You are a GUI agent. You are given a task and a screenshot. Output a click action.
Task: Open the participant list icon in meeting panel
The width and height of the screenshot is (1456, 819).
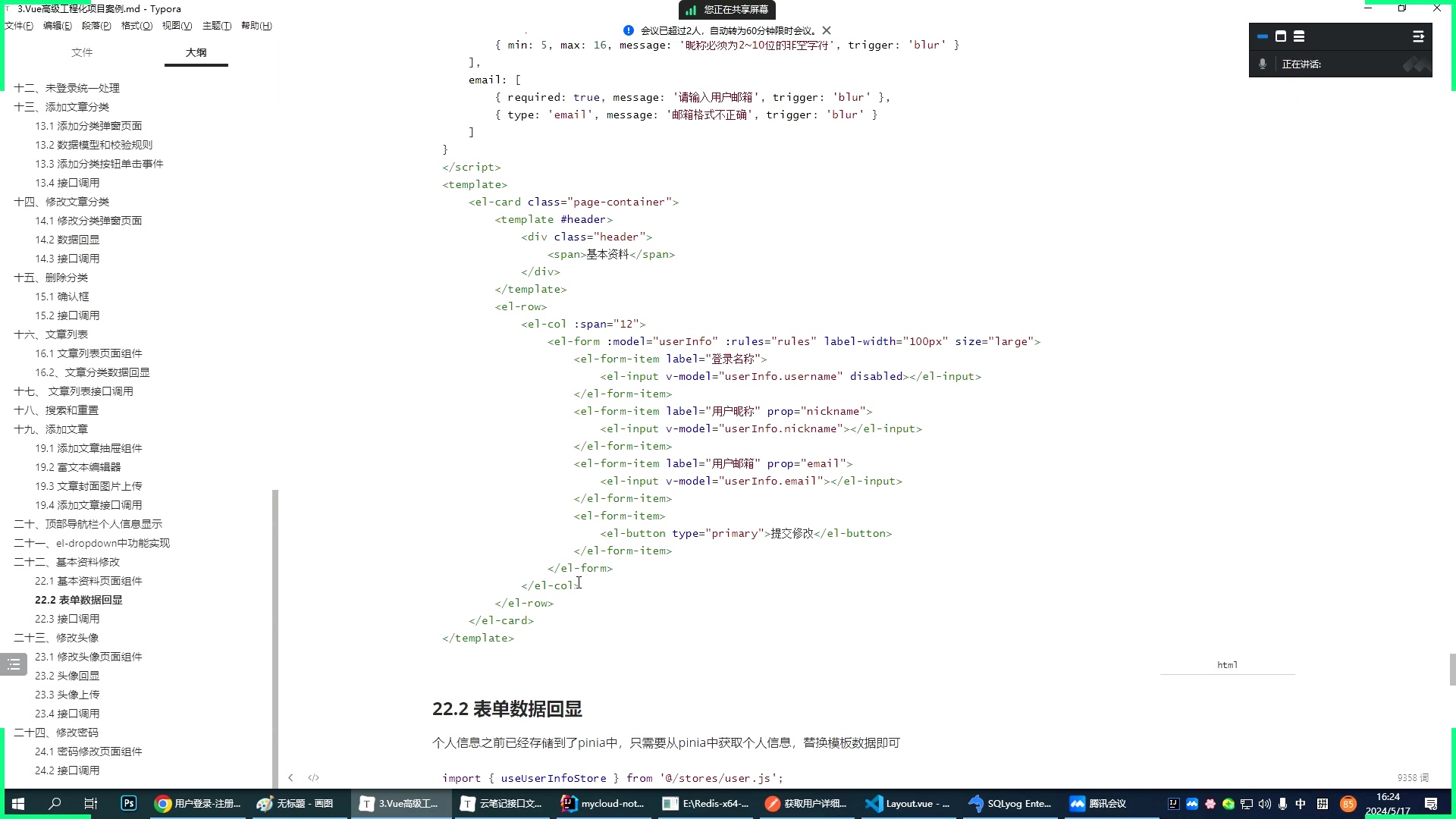(x=1300, y=36)
